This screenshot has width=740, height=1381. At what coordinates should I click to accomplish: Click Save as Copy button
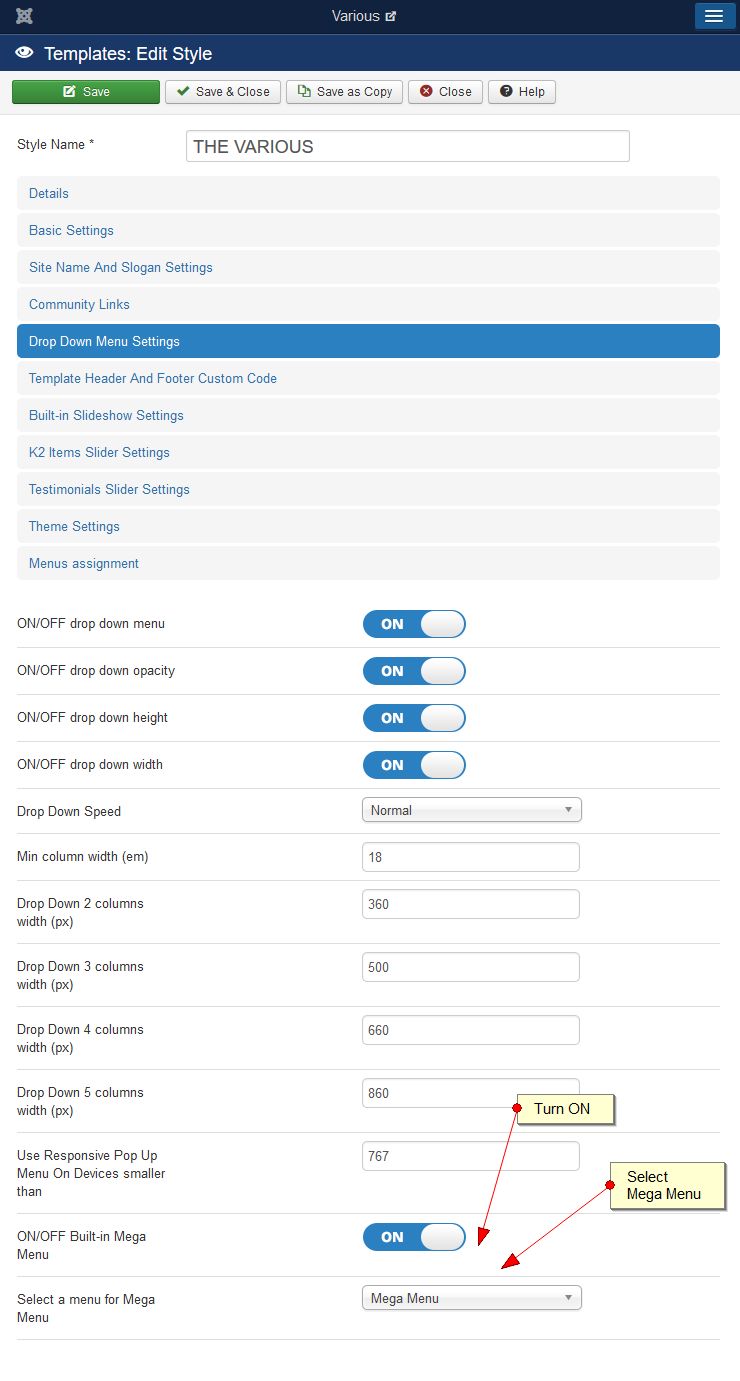(x=345, y=91)
